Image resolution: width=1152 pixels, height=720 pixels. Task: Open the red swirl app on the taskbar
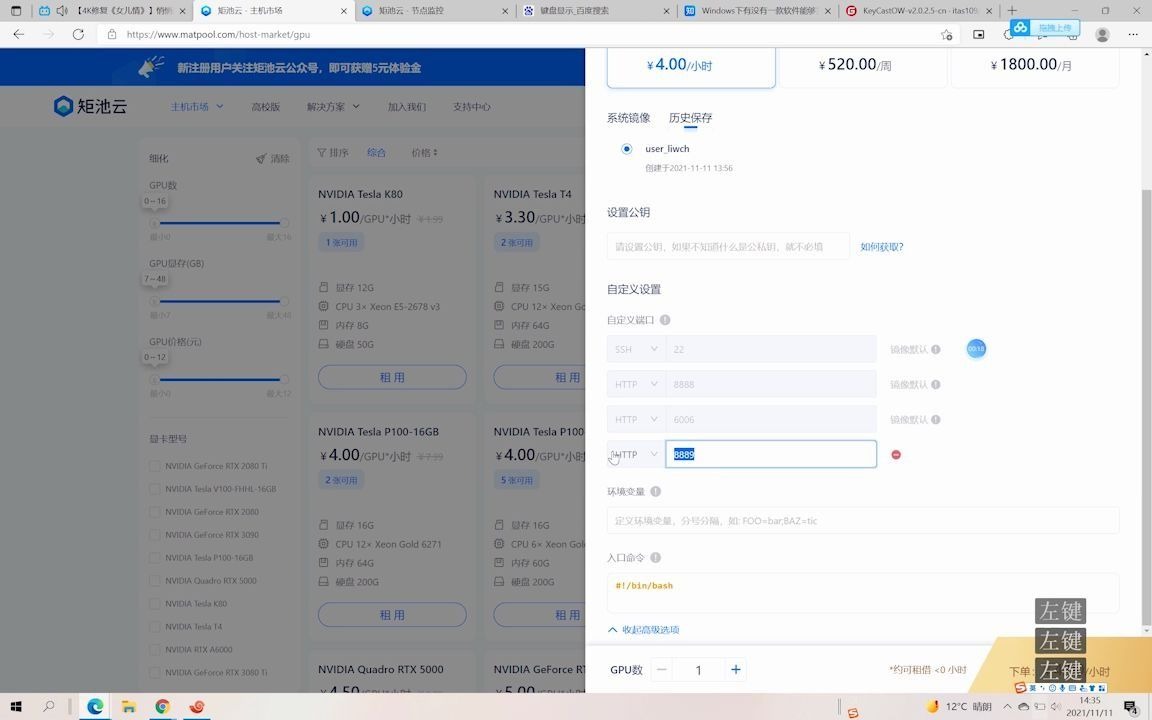[x=197, y=707]
